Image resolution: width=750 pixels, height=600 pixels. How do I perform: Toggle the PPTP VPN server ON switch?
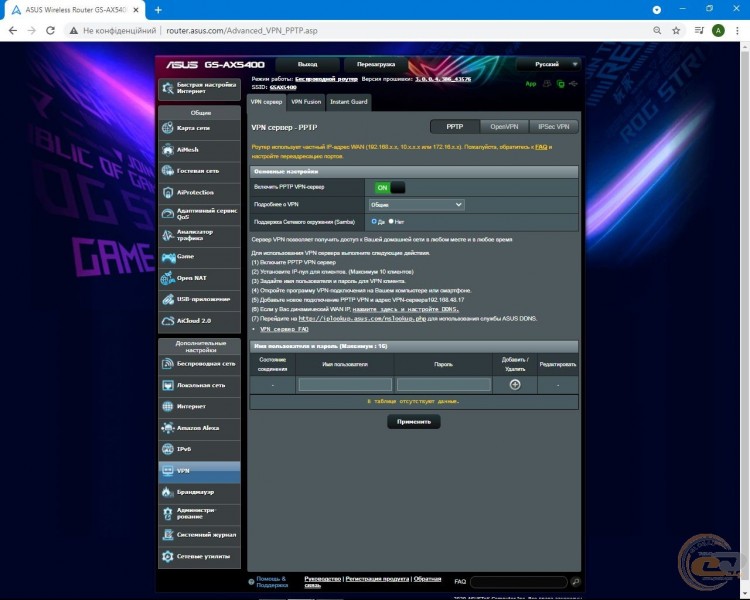tap(390, 188)
